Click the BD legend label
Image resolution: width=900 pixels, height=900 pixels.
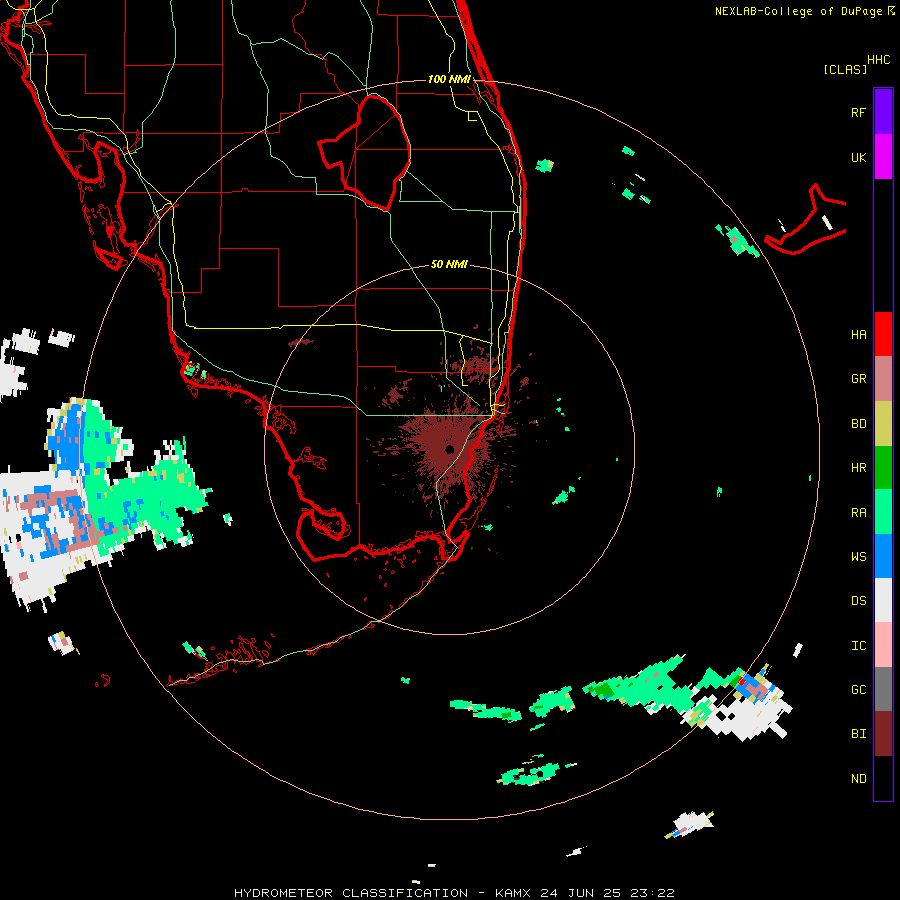coord(858,424)
